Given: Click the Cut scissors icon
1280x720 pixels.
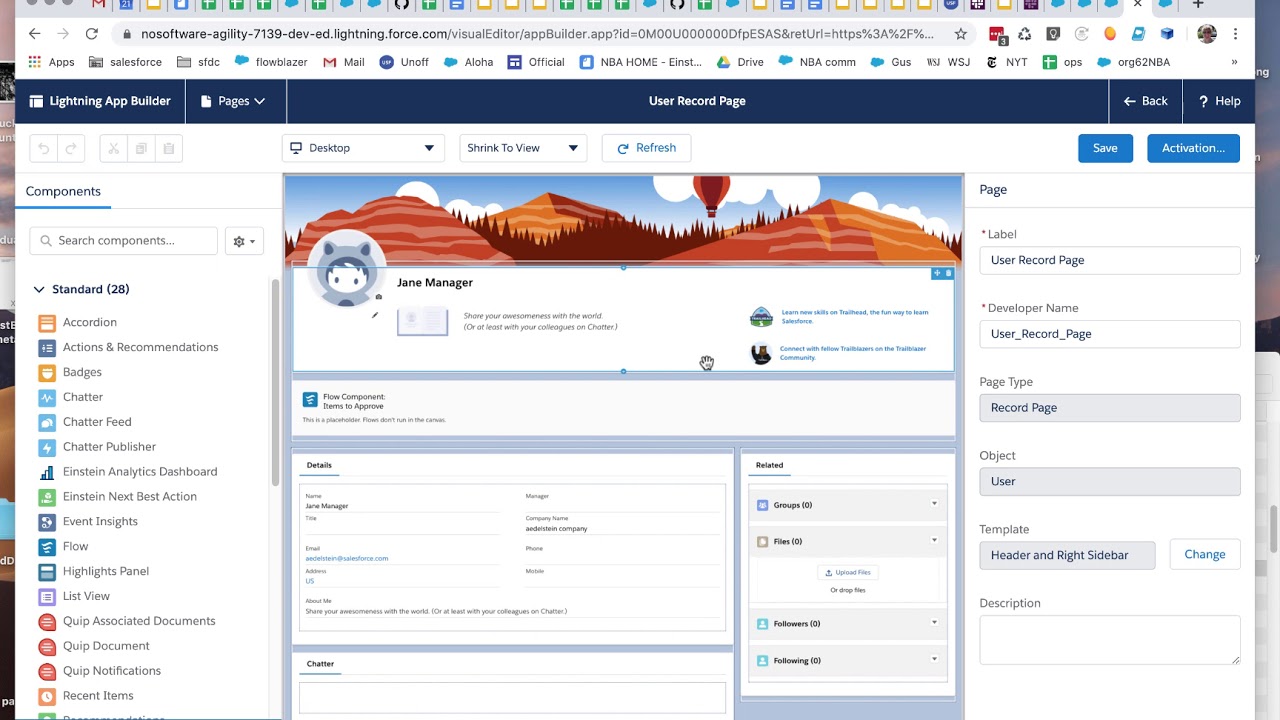Looking at the screenshot, I should [x=114, y=148].
